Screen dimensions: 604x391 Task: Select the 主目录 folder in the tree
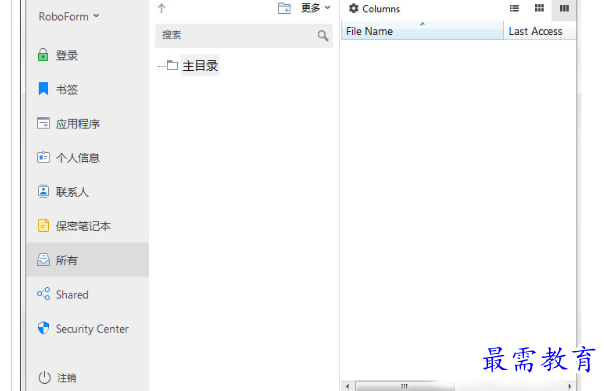point(200,65)
